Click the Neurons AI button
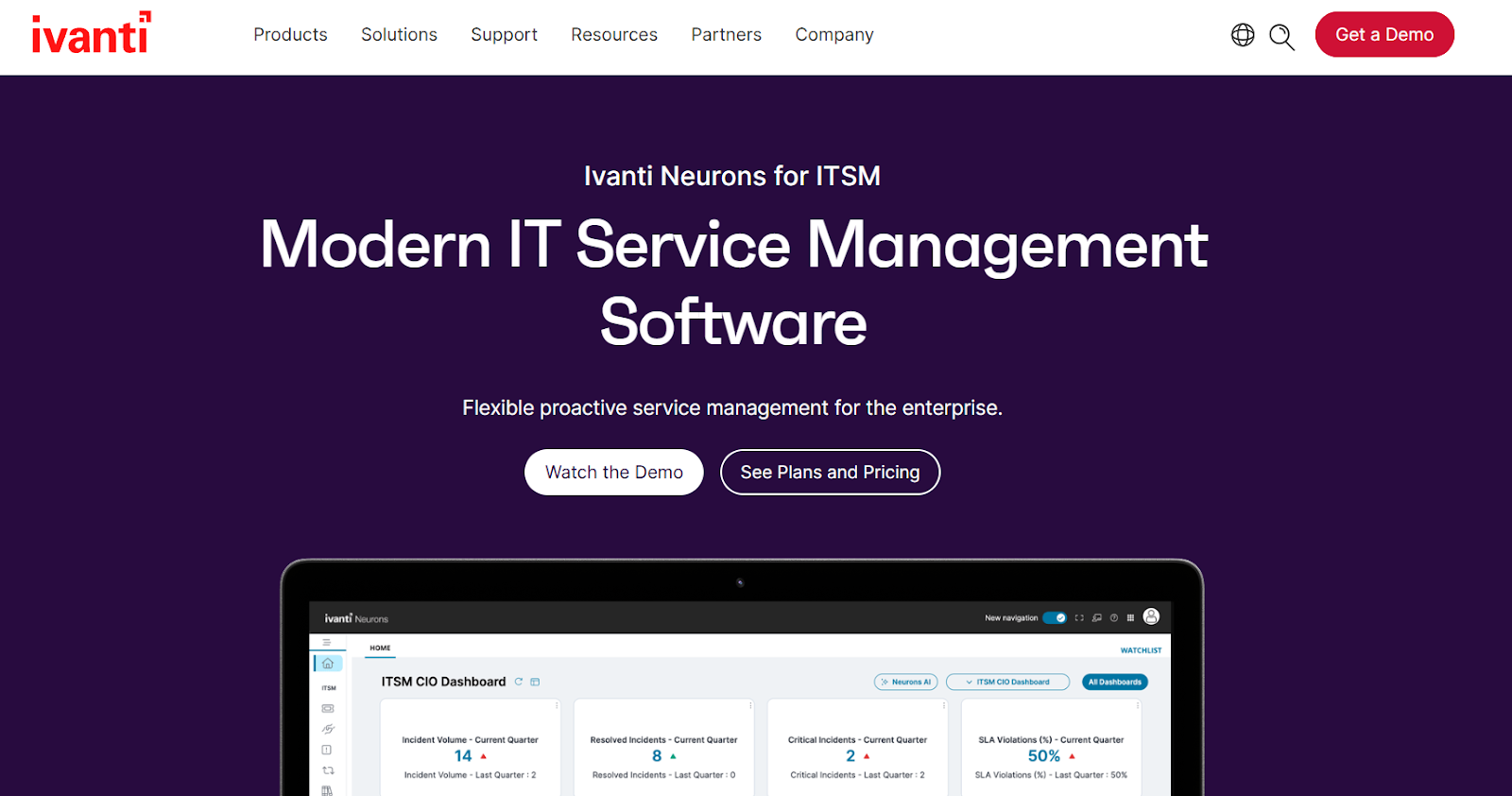The height and width of the screenshot is (796, 1512). coord(906,682)
